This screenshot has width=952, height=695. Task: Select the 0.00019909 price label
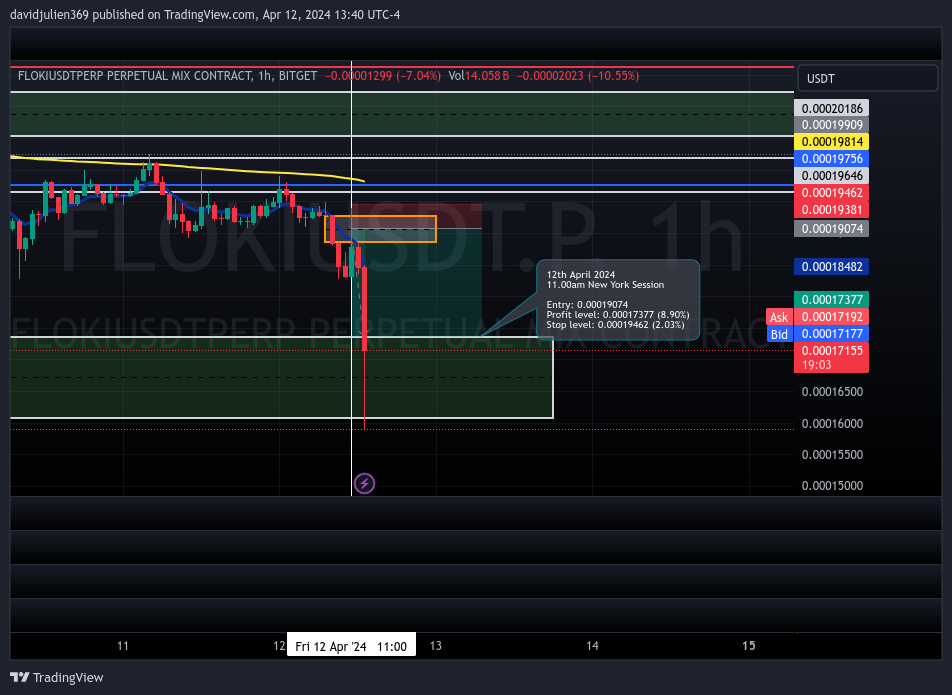point(831,125)
